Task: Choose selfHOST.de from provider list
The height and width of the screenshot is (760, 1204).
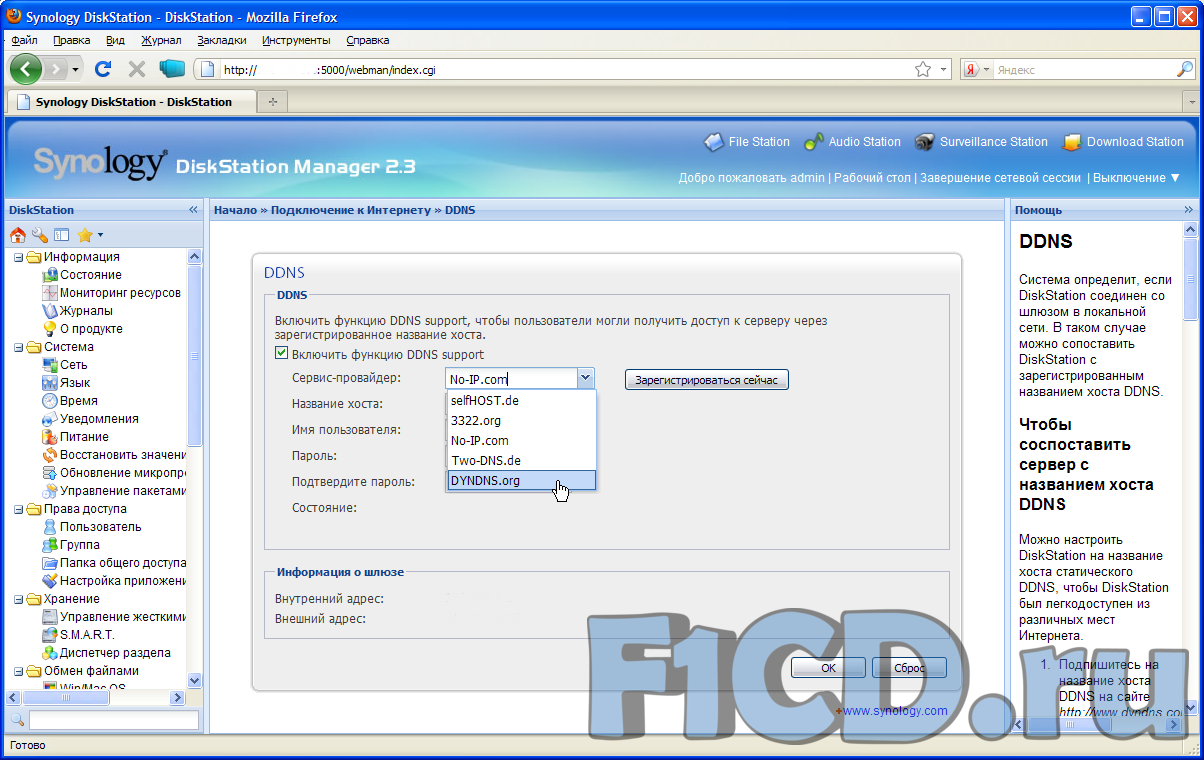Action: 522,401
